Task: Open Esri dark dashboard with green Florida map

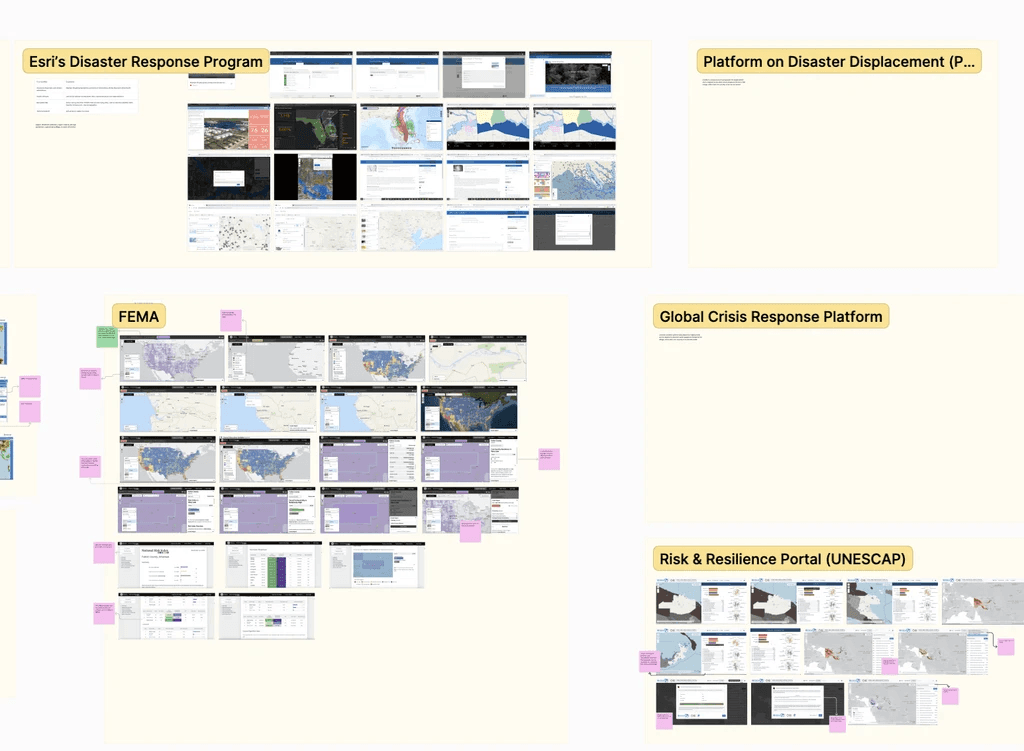Action: (315, 127)
